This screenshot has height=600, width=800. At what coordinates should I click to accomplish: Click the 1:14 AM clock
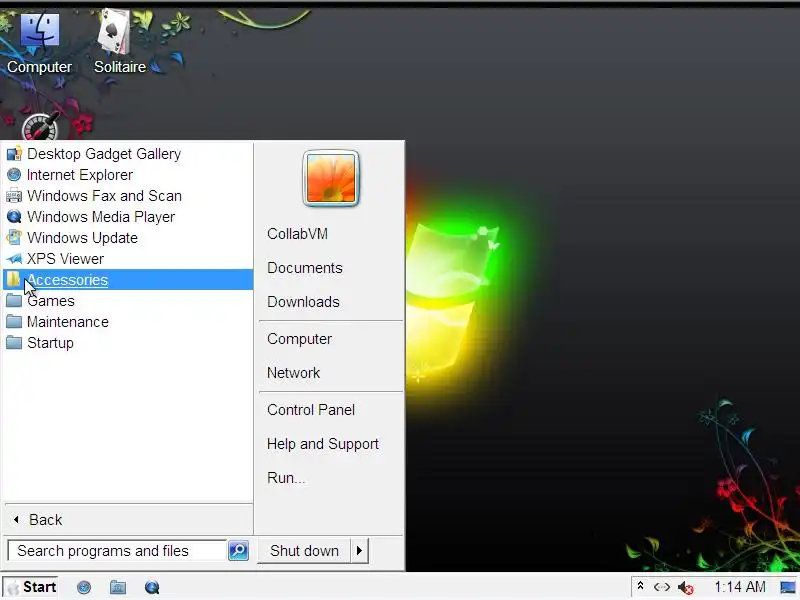(x=739, y=587)
